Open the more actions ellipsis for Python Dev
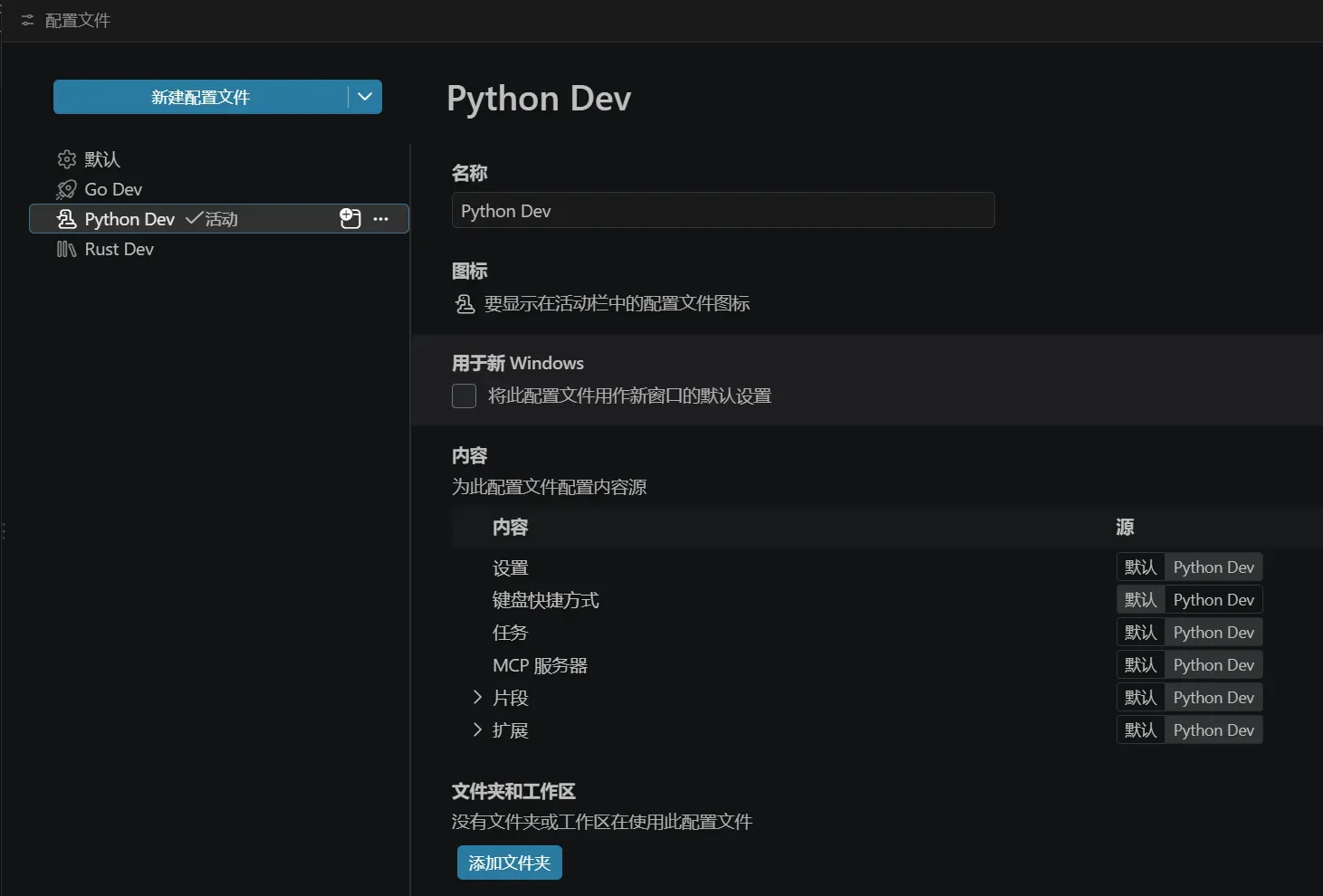1323x896 pixels. 380,219
